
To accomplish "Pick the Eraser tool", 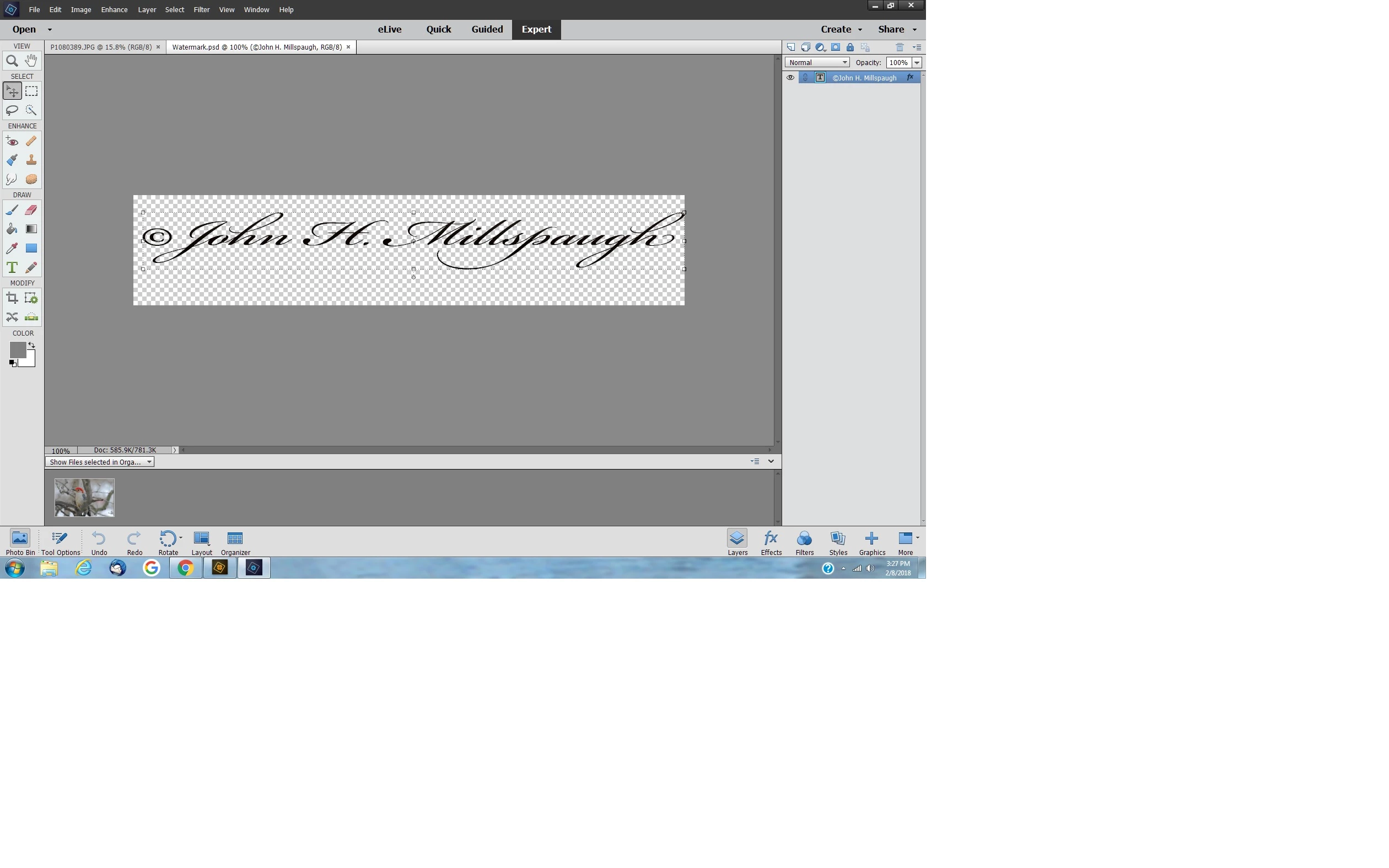I will 31,210.
